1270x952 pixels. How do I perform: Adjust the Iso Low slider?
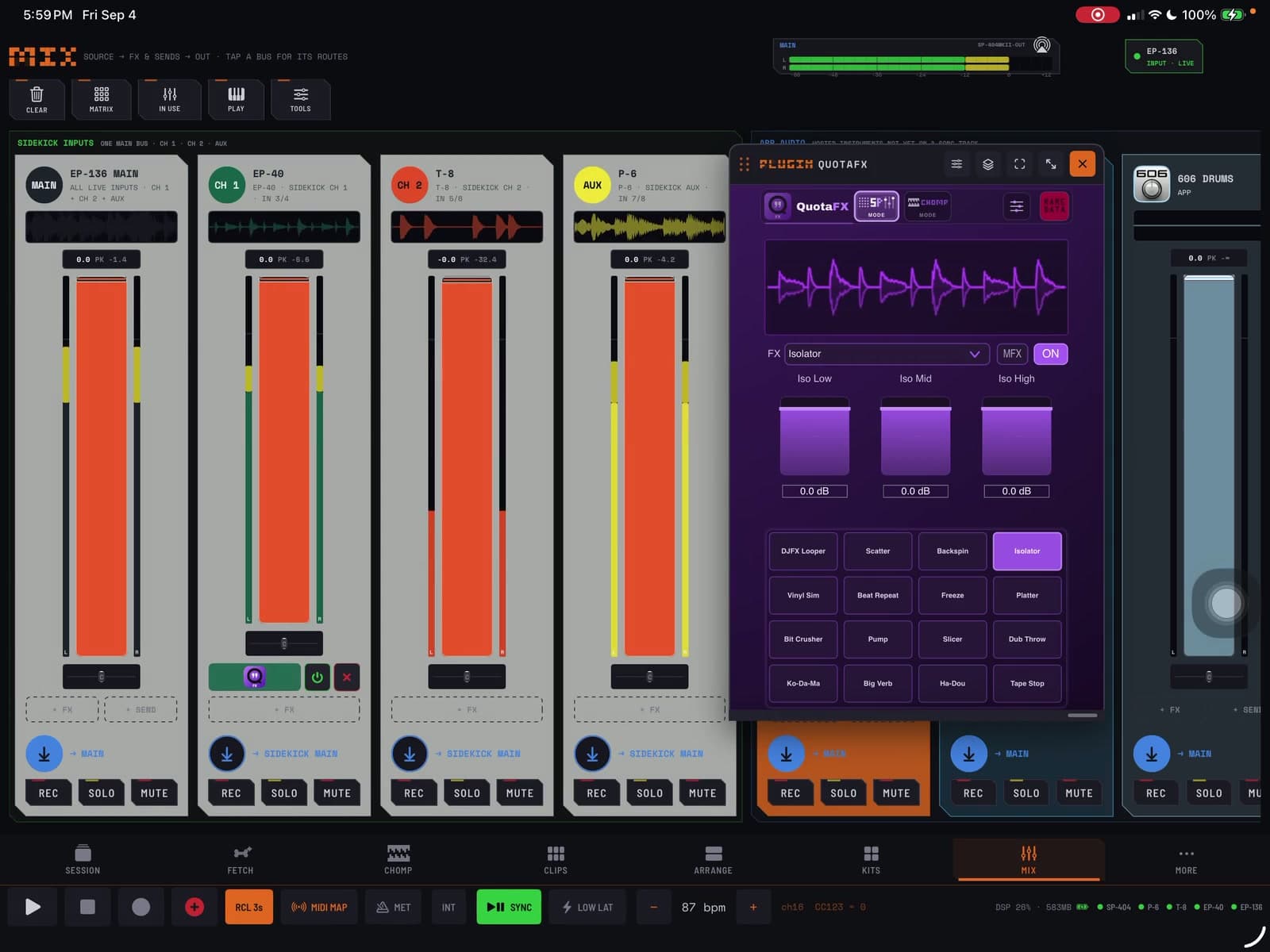(814, 436)
